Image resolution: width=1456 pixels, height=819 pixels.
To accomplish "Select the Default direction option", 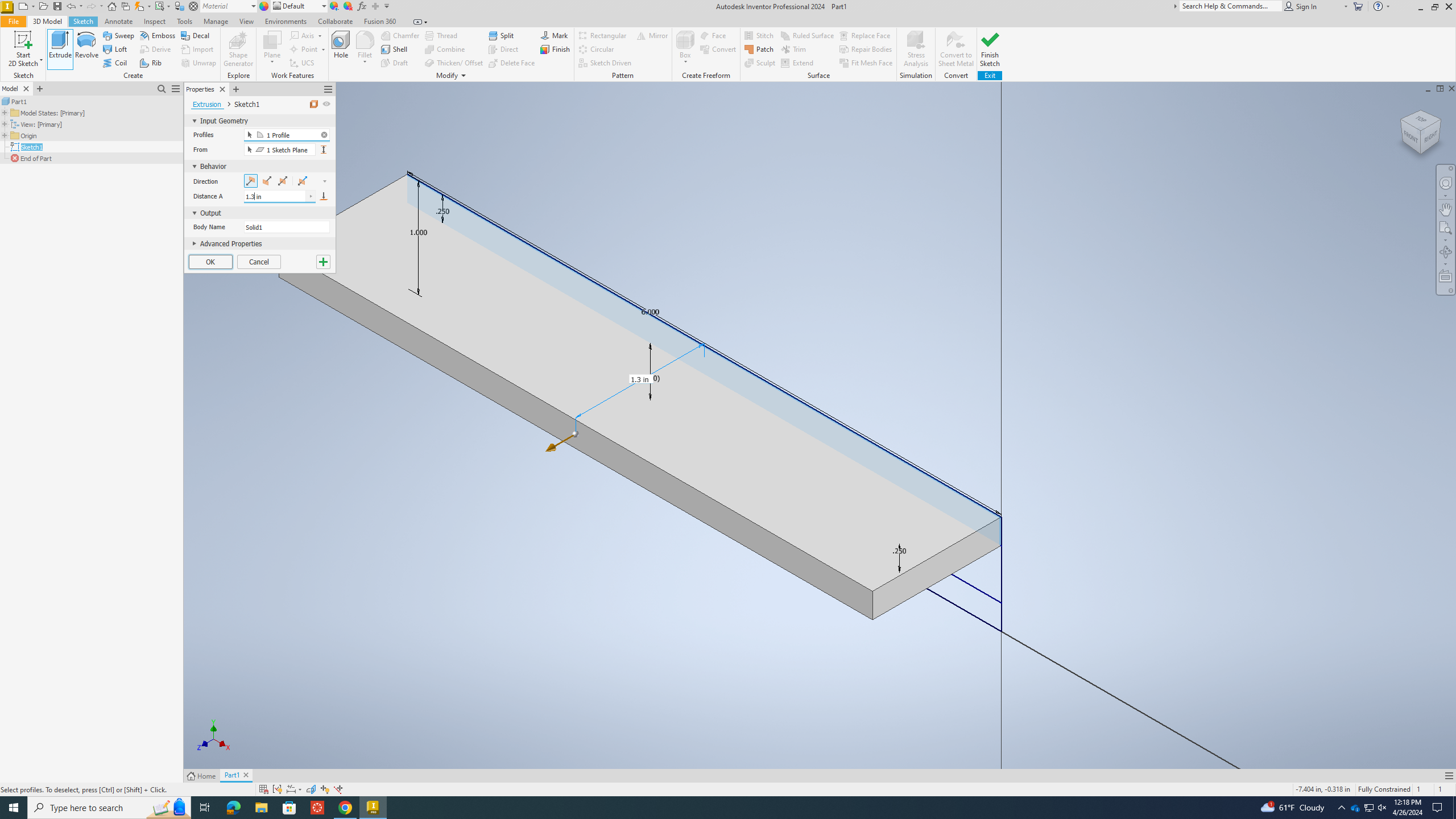I will tap(250, 181).
